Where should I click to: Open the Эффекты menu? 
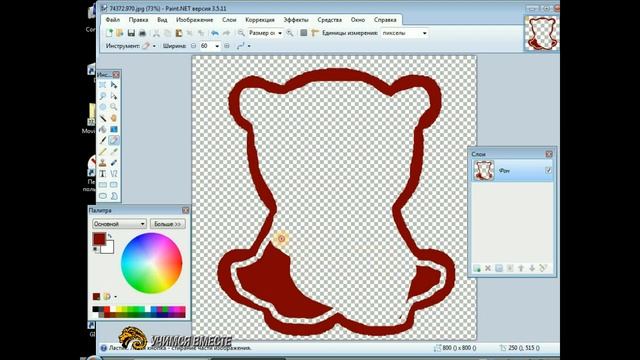pos(296,20)
